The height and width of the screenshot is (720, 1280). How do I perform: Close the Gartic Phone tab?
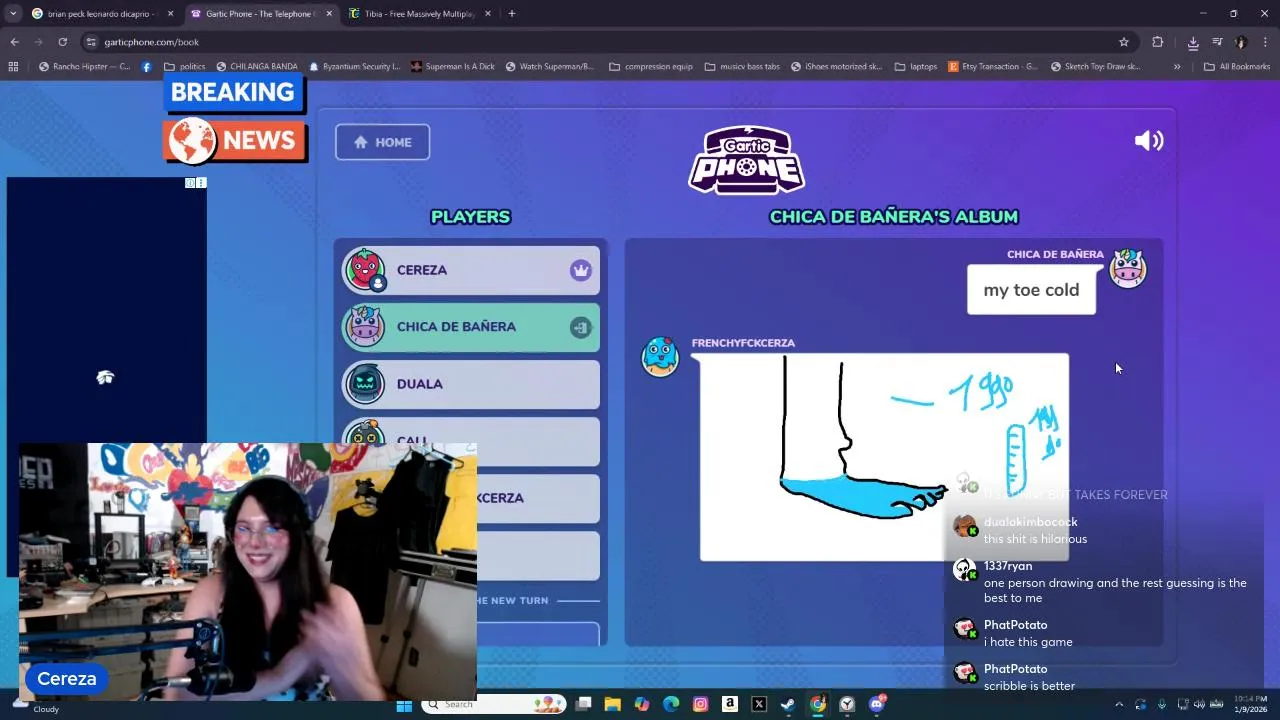click(x=329, y=14)
